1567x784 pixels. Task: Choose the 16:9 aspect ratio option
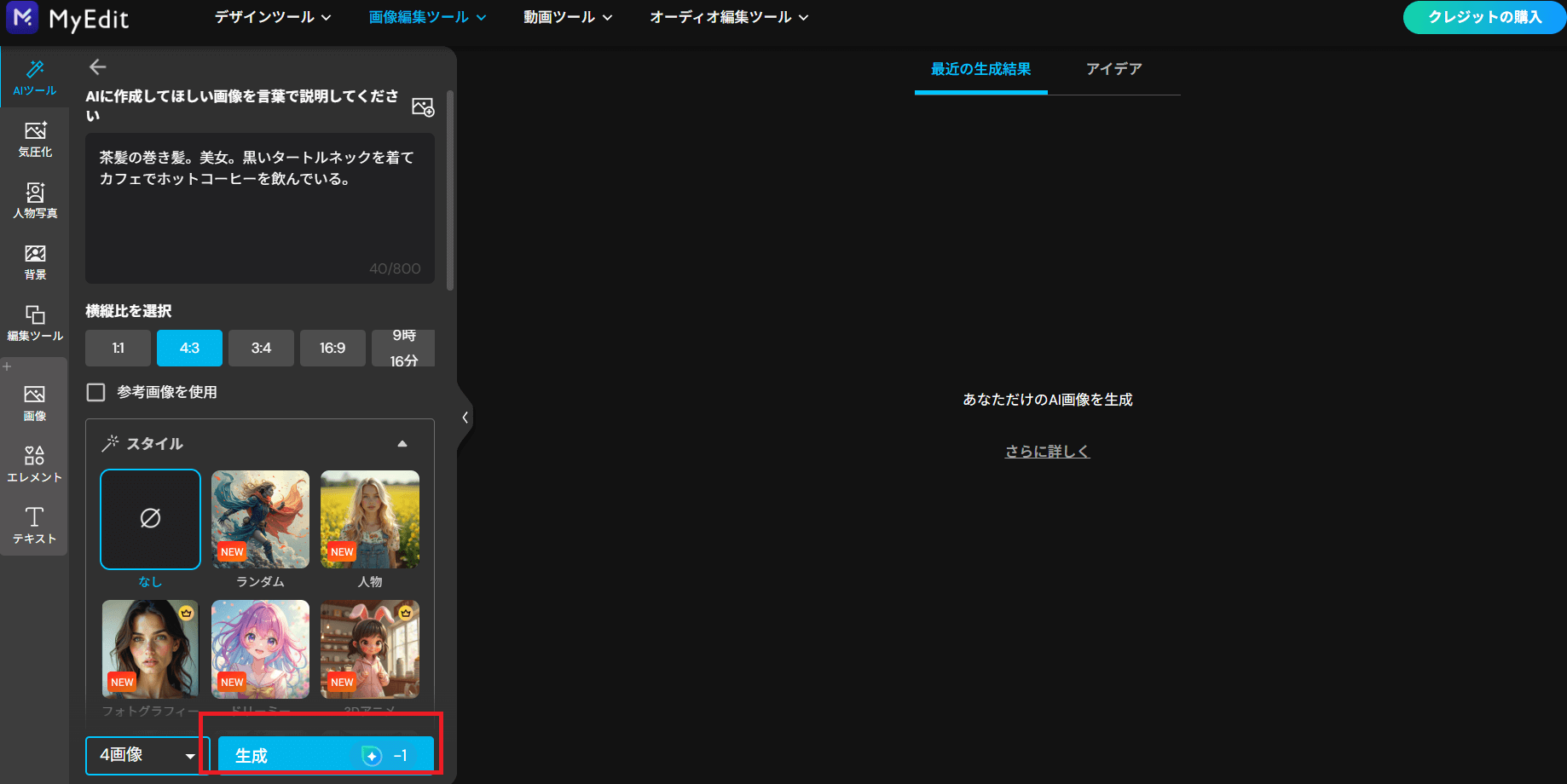[332, 348]
